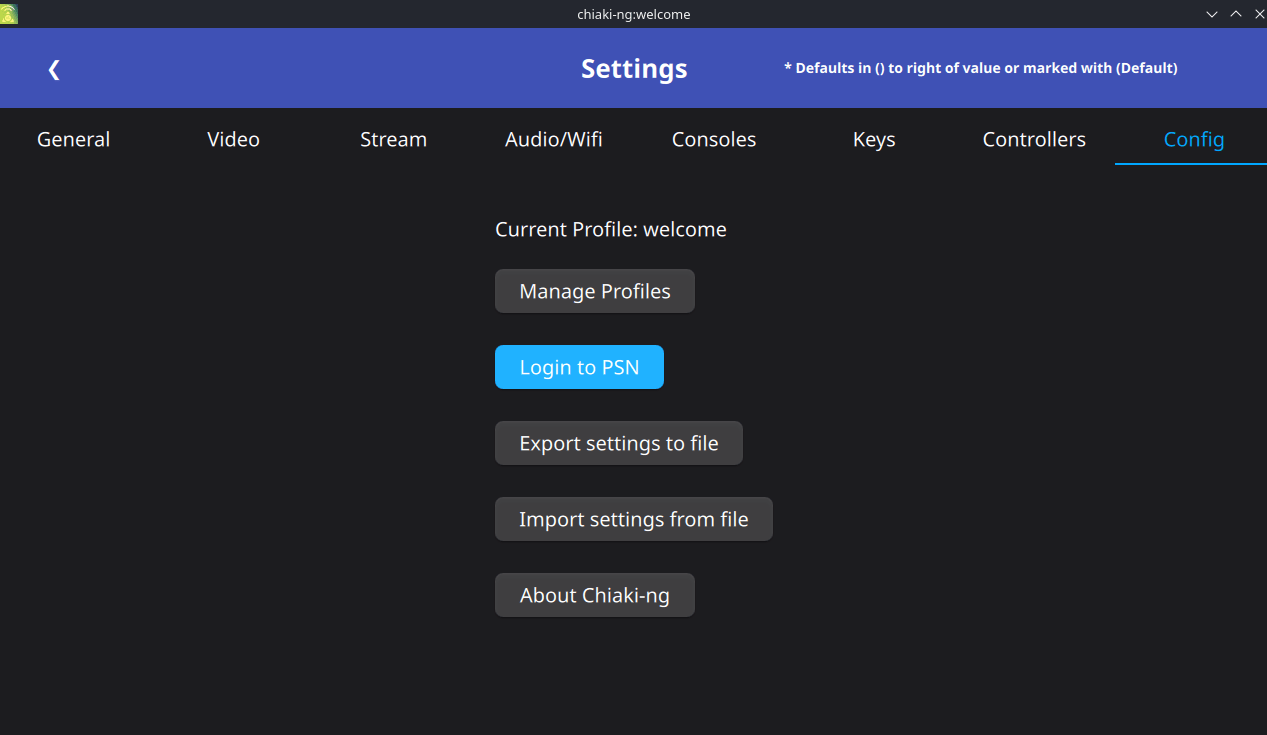
Task: Open the Controllers tab
Action: click(1034, 140)
